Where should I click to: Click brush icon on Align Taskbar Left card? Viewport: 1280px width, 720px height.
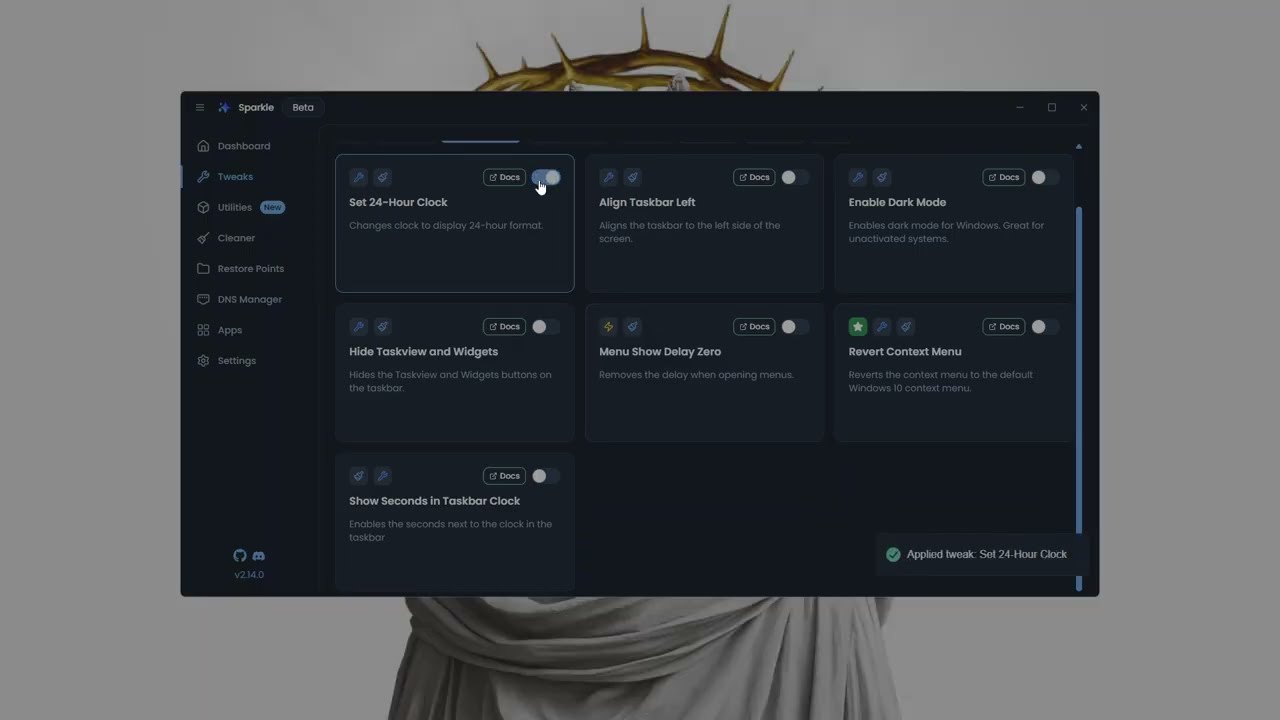(632, 177)
